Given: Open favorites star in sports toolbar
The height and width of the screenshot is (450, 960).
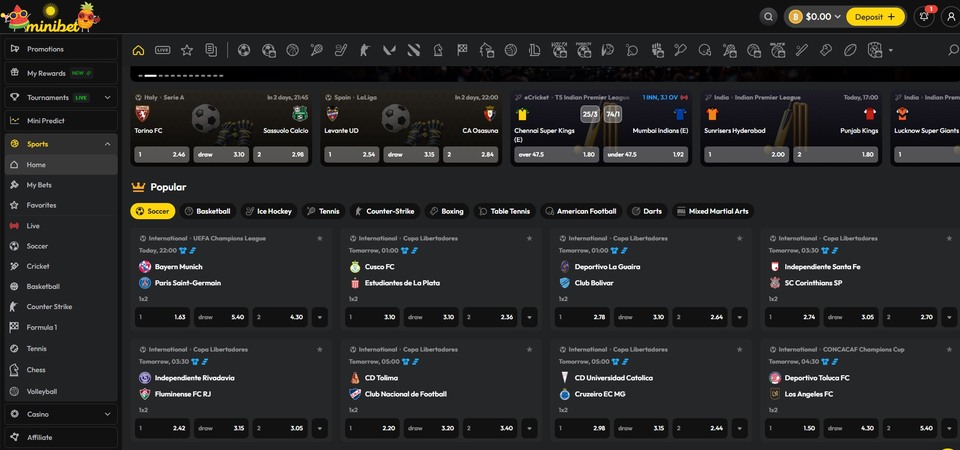Looking at the screenshot, I should tap(187, 50).
